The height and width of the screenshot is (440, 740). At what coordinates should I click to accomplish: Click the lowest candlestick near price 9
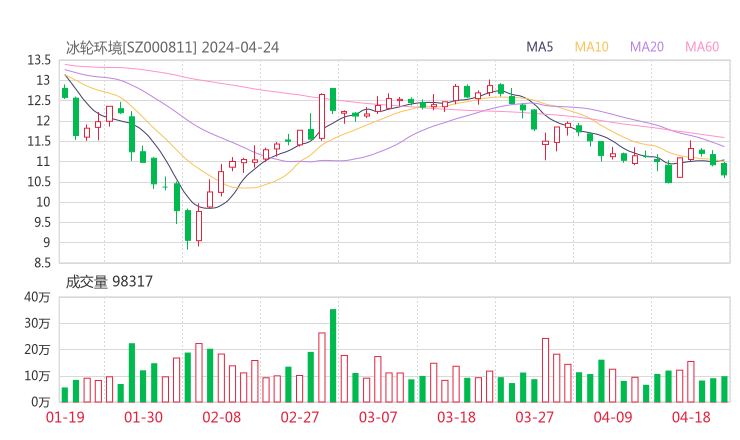point(187,226)
